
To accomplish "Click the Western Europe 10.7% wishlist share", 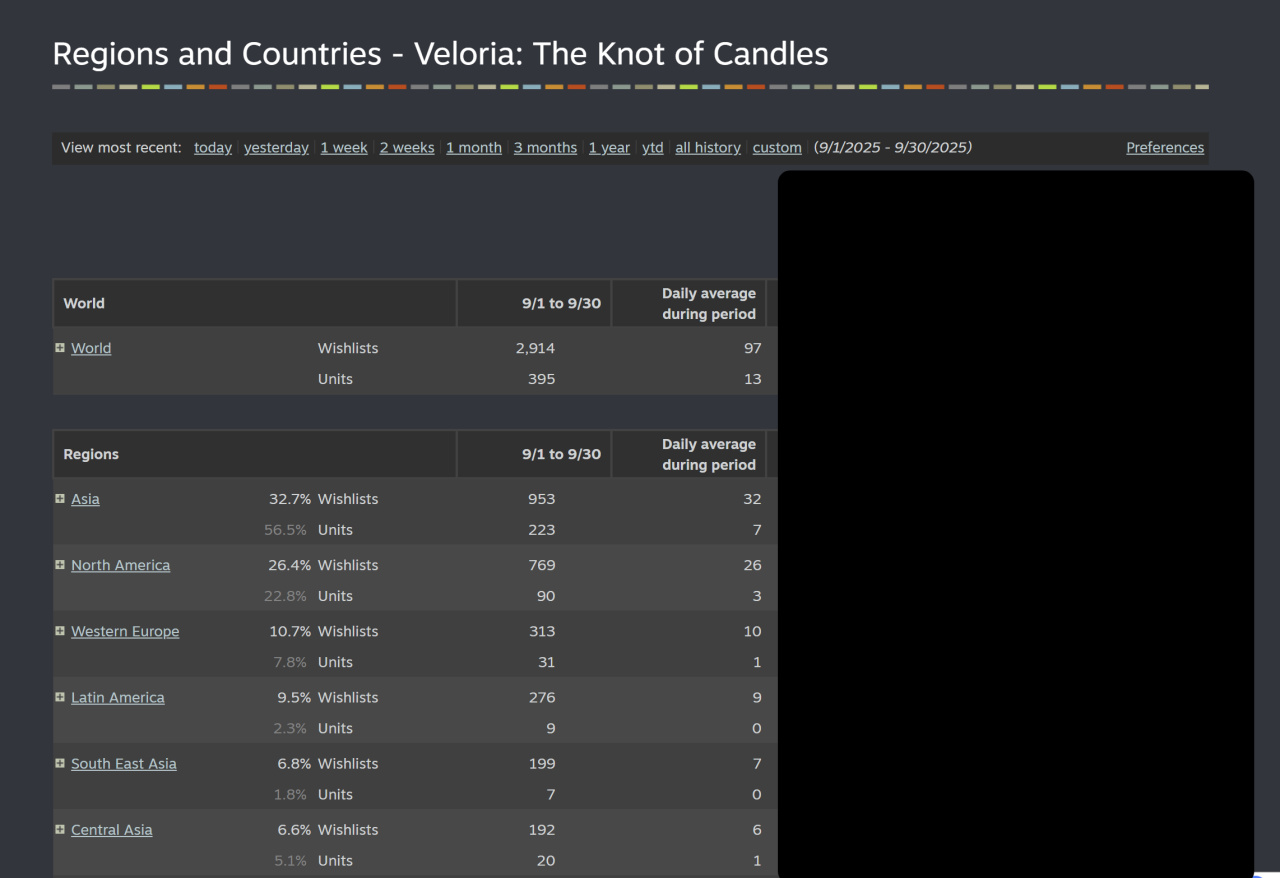I will coord(291,631).
